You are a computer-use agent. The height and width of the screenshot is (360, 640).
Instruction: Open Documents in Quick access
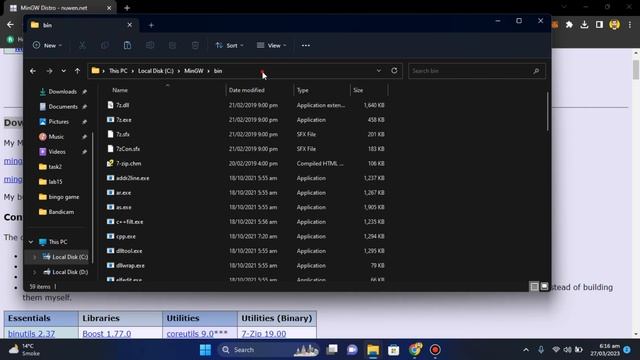pos(63,107)
